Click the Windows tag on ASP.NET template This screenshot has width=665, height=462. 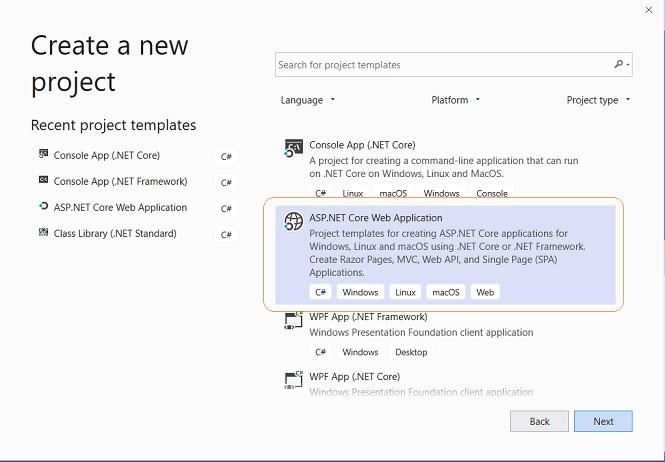(360, 292)
